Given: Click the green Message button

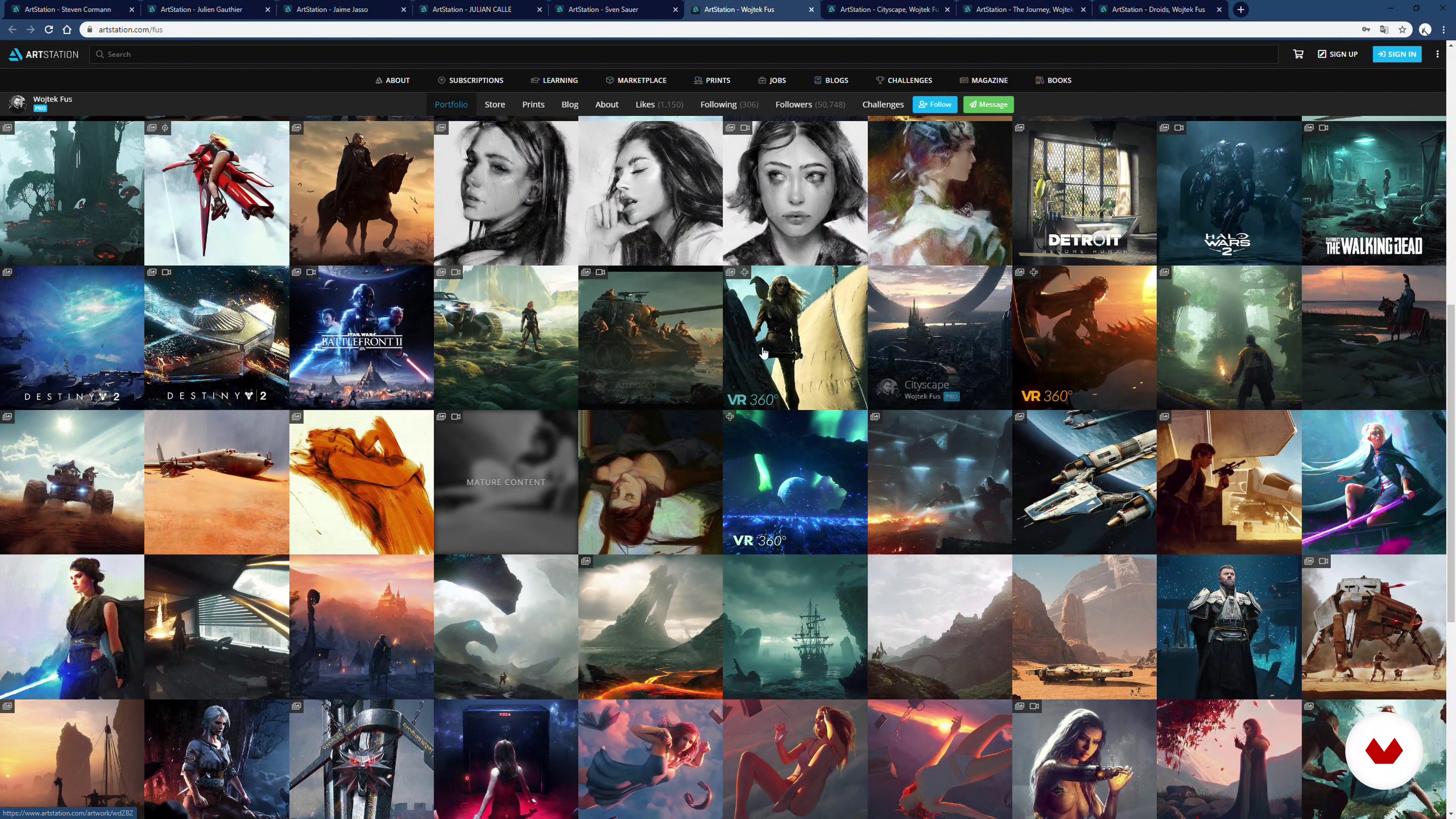Looking at the screenshot, I should [988, 105].
